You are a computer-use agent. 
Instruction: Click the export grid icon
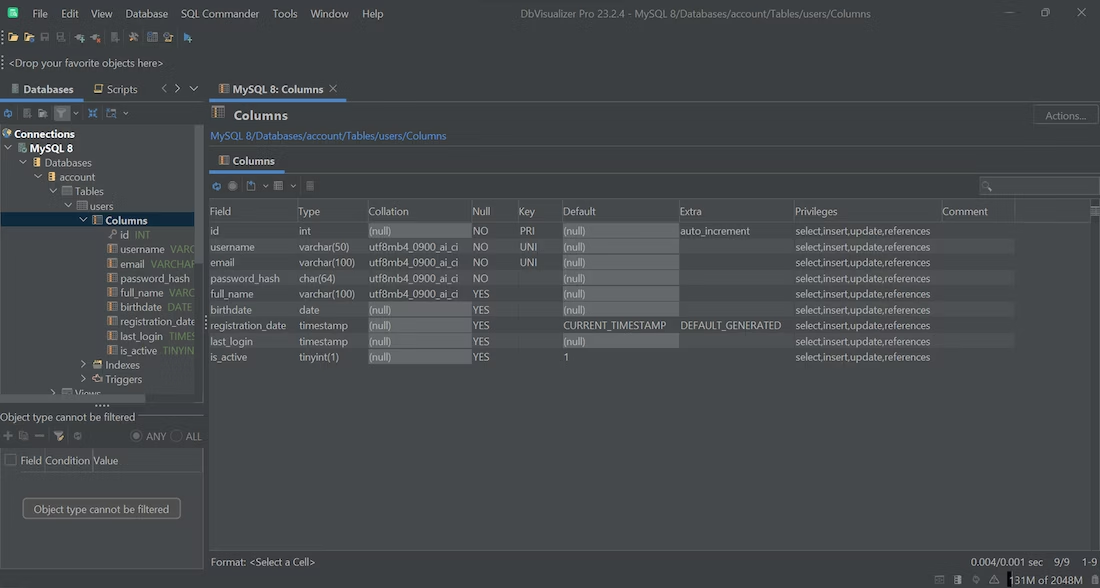coord(251,186)
